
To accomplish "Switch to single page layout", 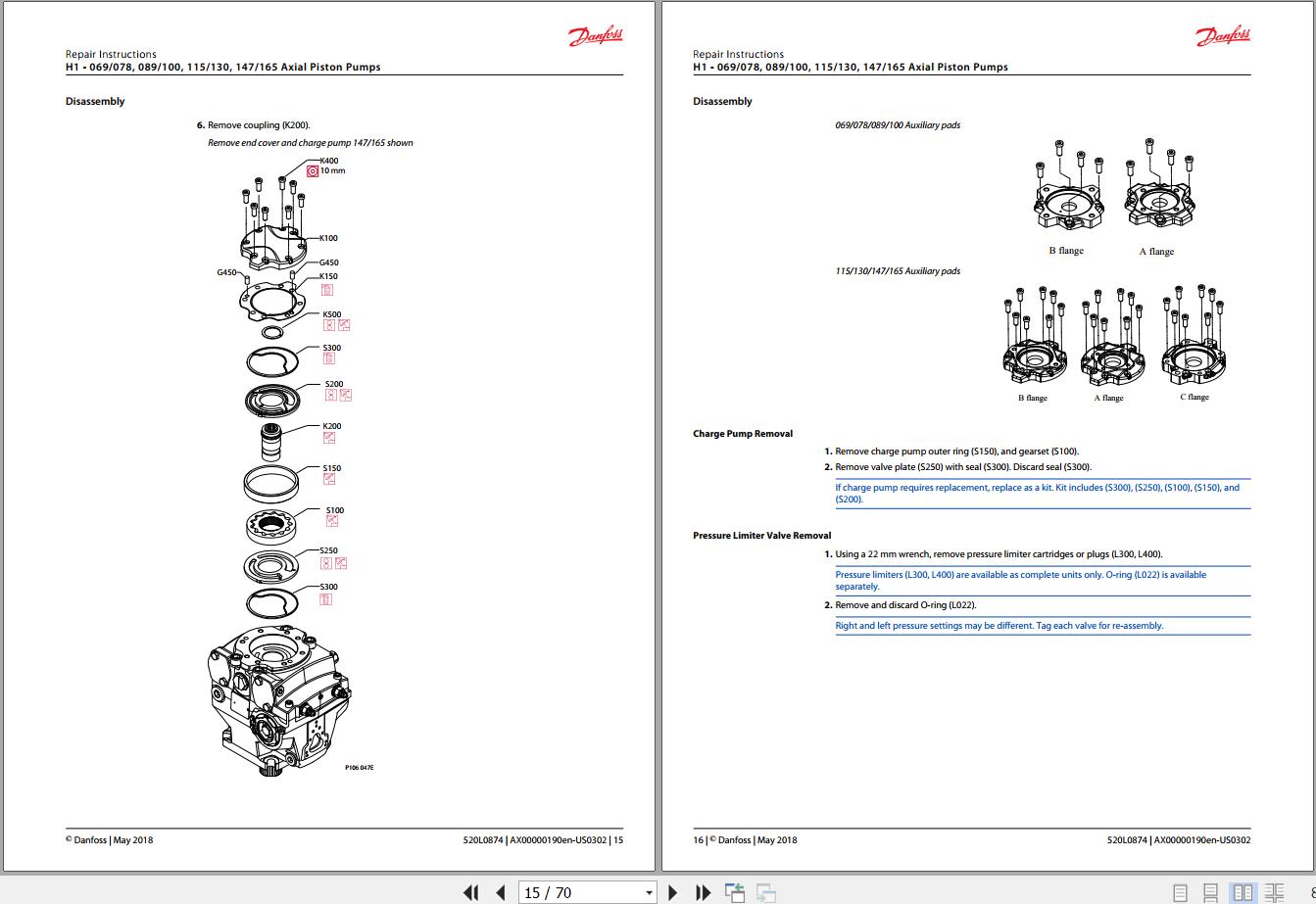I will pos(1180,893).
